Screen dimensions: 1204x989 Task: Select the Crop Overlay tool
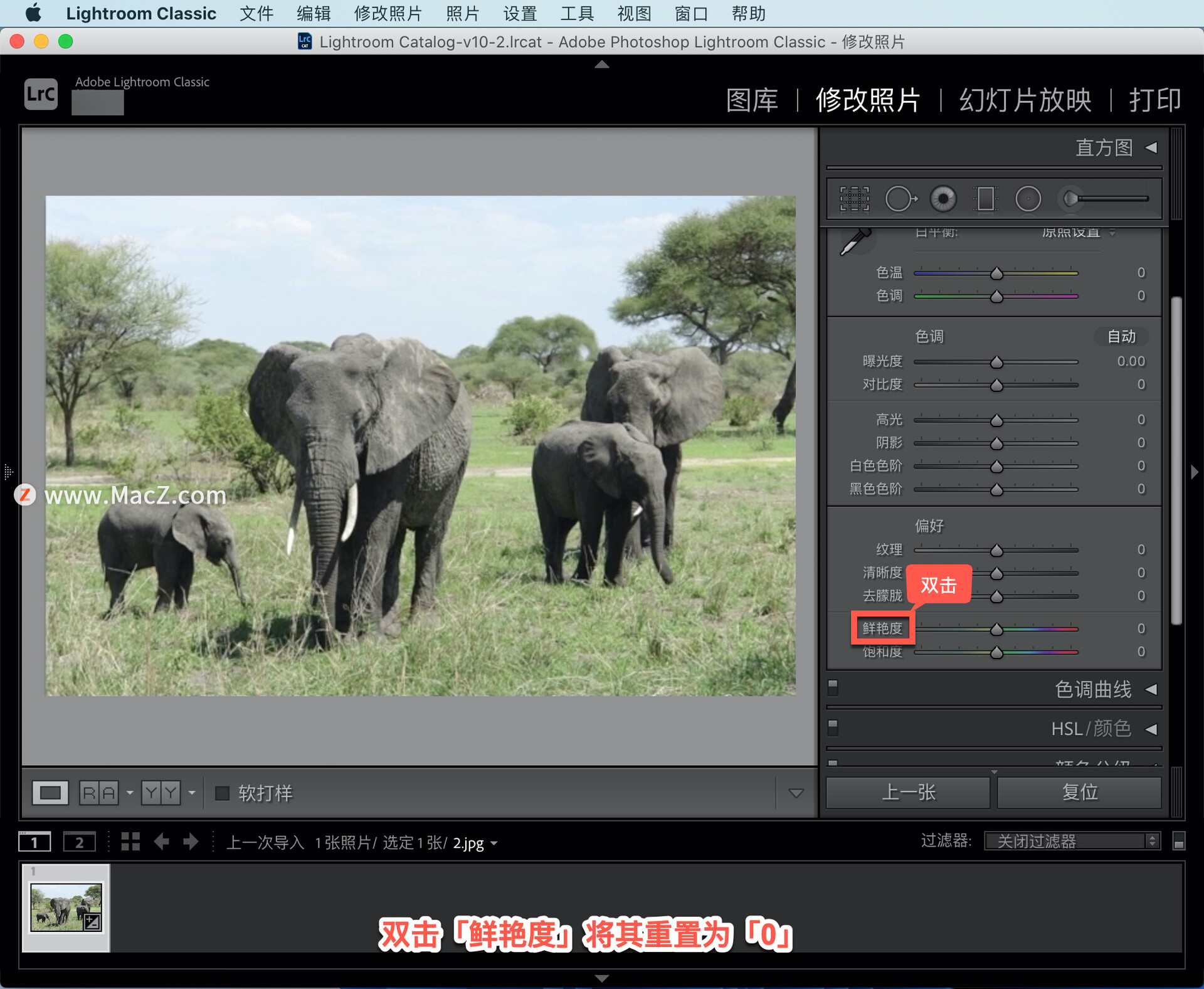(854, 199)
